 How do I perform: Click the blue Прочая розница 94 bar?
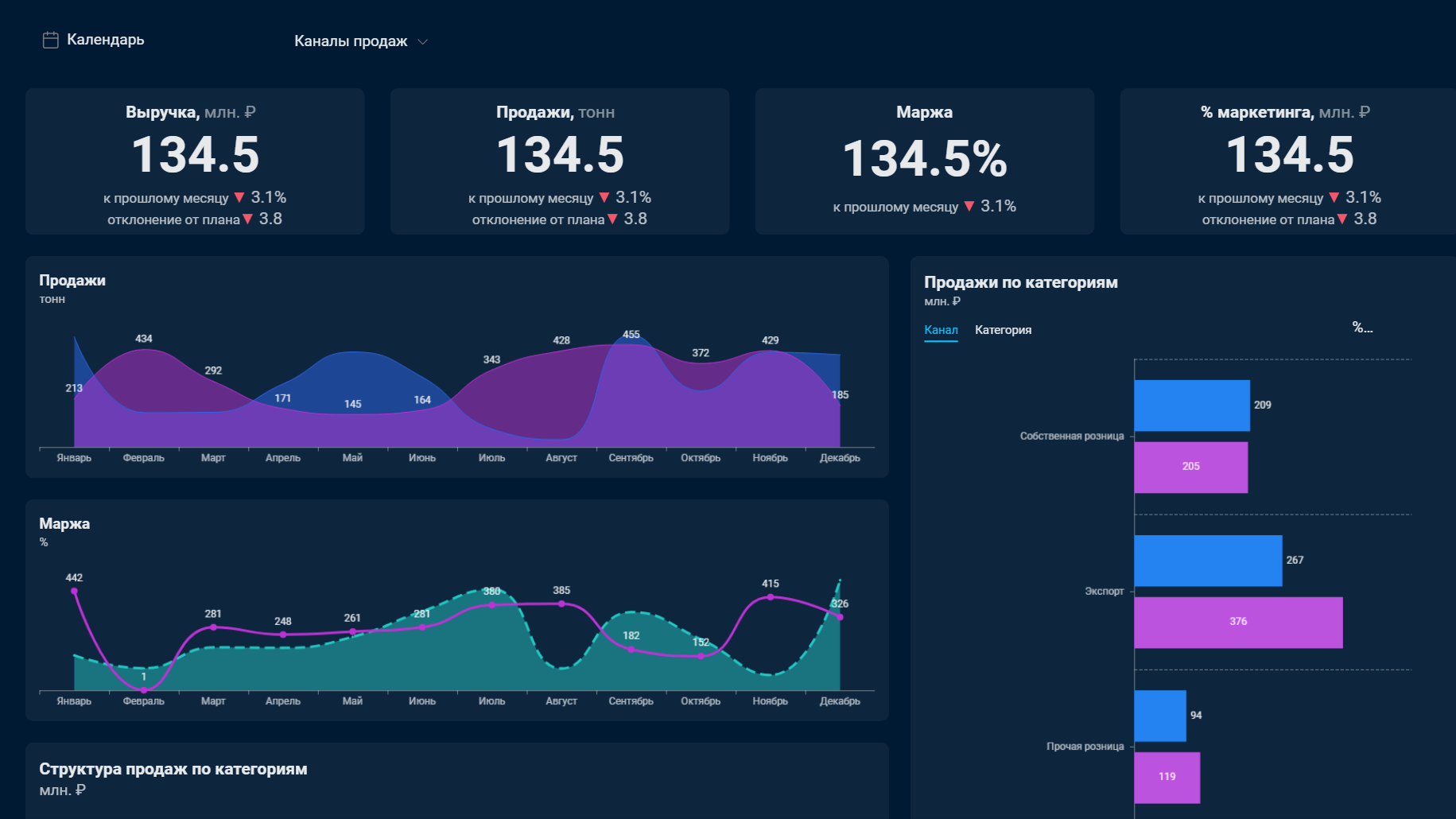tap(1160, 716)
